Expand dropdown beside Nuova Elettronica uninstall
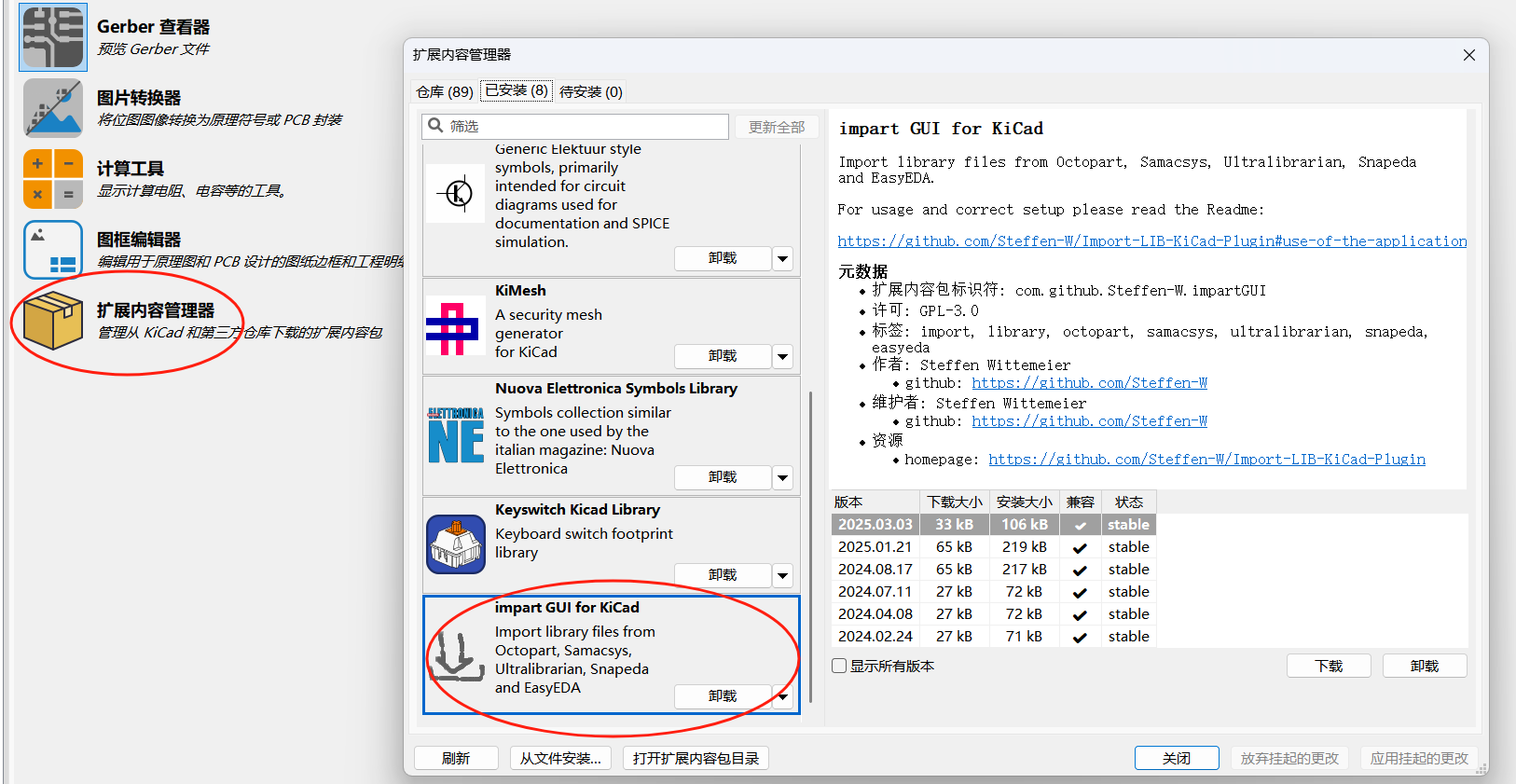The width and height of the screenshot is (1516, 784). (x=783, y=477)
